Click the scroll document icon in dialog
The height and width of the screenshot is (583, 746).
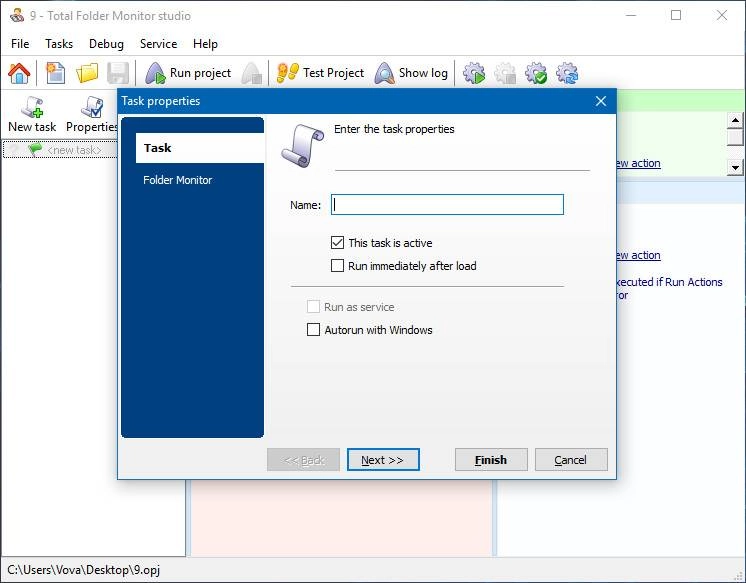(x=303, y=146)
